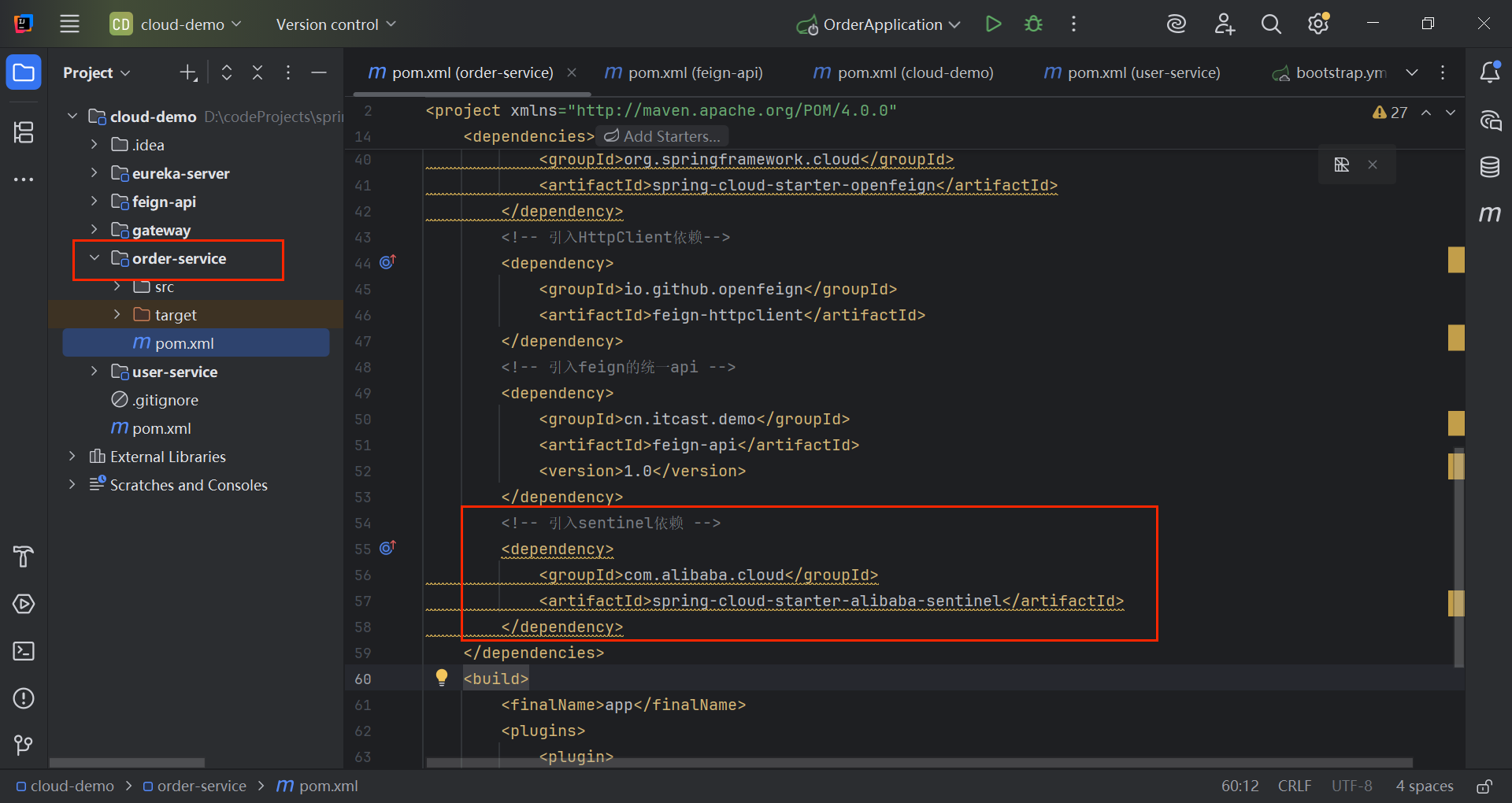The width and height of the screenshot is (1512, 803).
Task: Toggle read-only lock in status bar
Action: coord(1484,786)
